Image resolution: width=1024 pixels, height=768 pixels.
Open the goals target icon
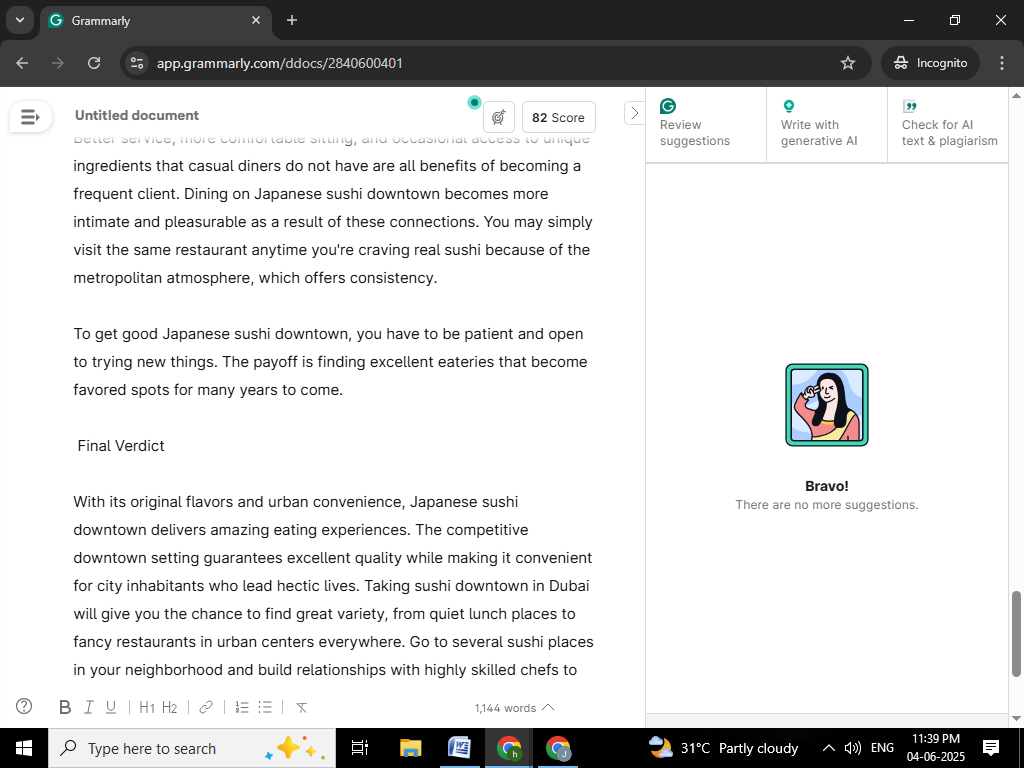tap(499, 118)
